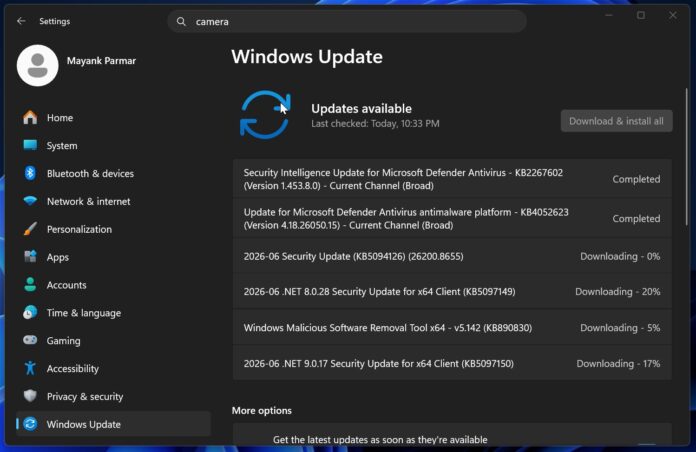The image size is (696, 452).
Task: Click Completed status for KB4052623
Action: click(x=637, y=218)
